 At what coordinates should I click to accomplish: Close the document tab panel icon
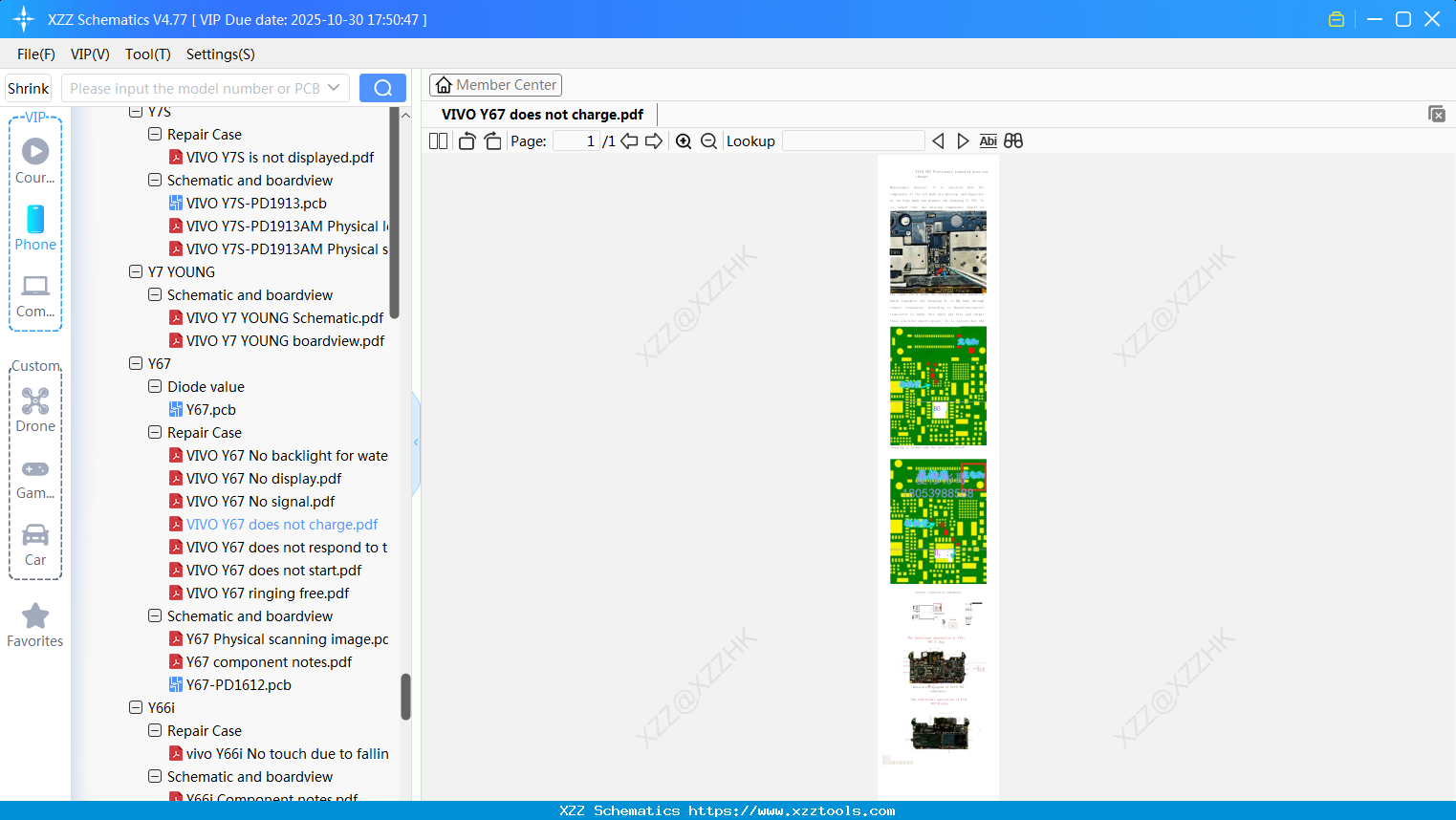click(x=1436, y=114)
